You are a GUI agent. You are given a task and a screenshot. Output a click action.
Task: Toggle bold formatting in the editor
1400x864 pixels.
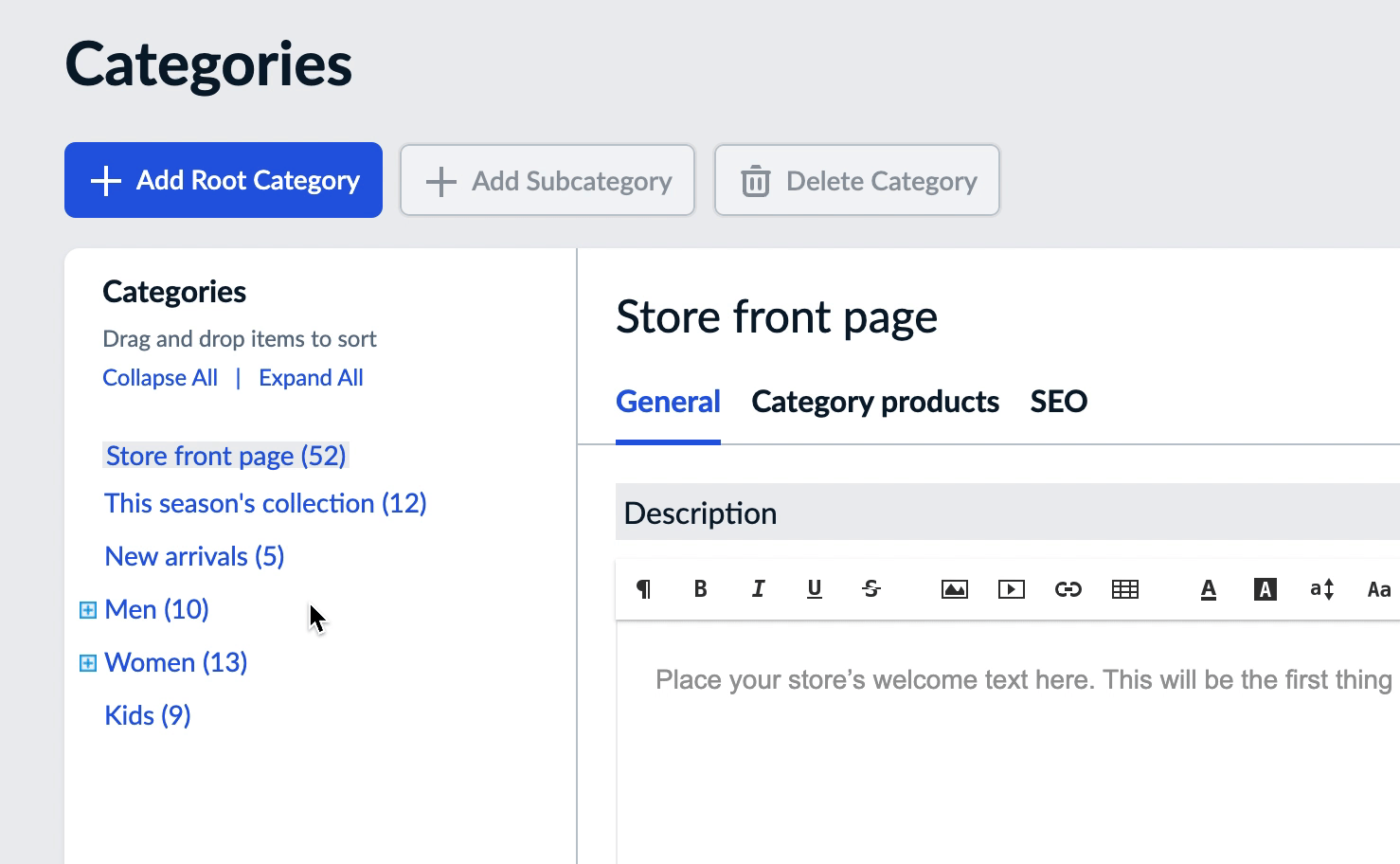700,588
